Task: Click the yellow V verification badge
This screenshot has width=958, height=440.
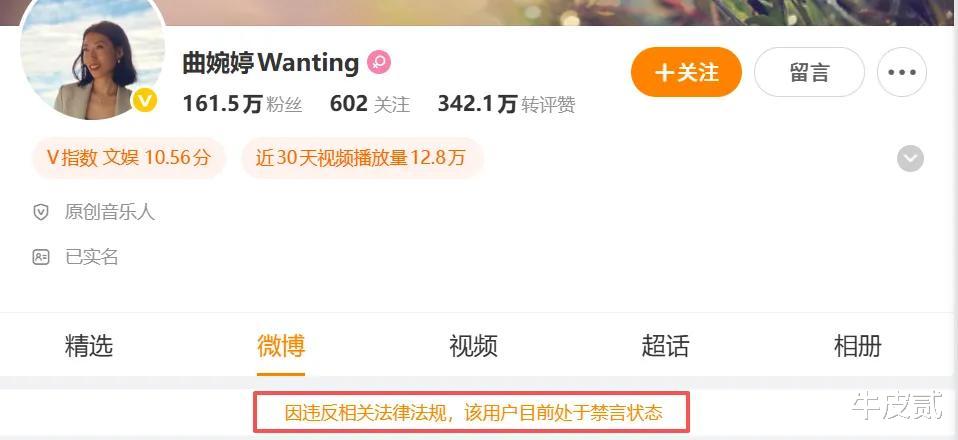Action: point(145,101)
